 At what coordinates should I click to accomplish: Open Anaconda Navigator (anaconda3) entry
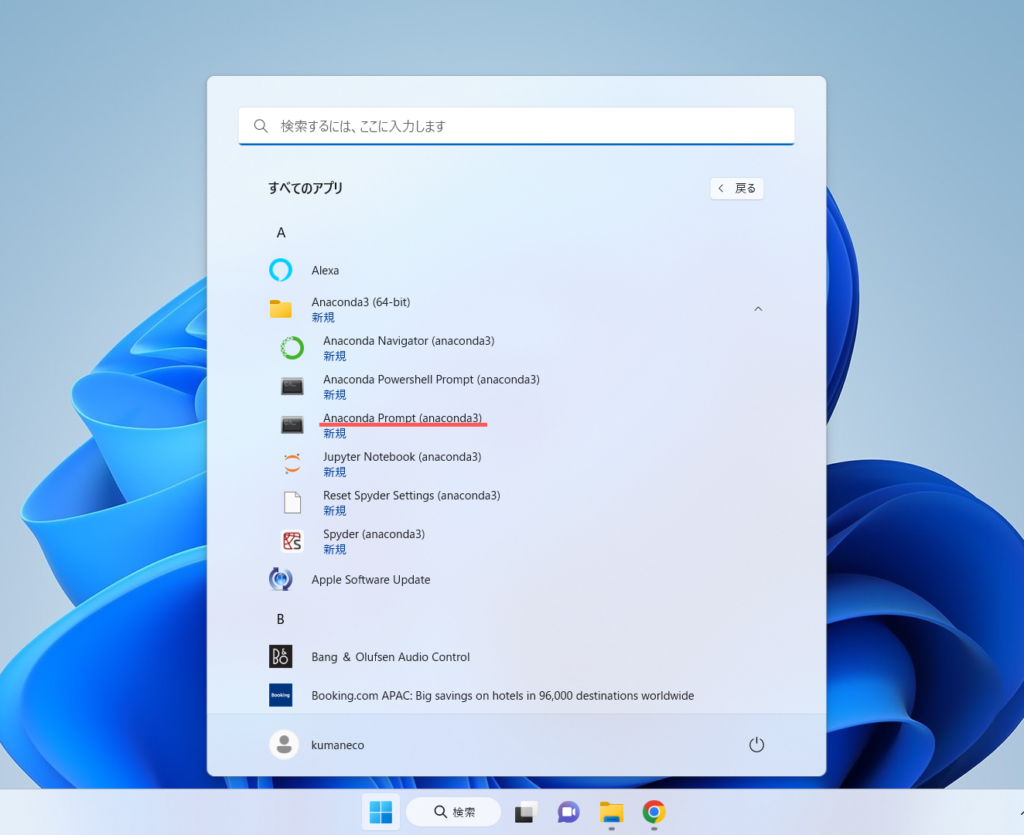pyautogui.click(x=409, y=341)
